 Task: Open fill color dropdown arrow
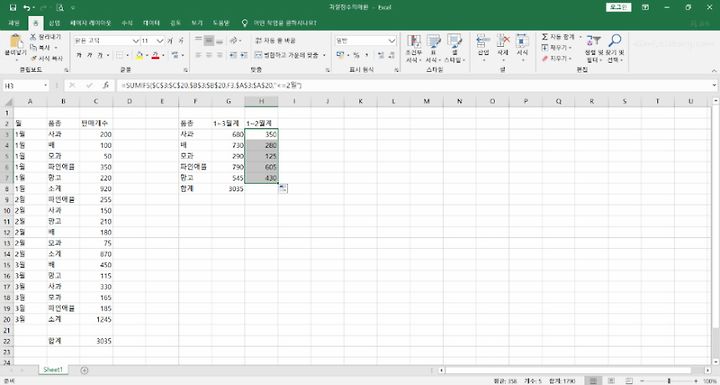coord(147,55)
